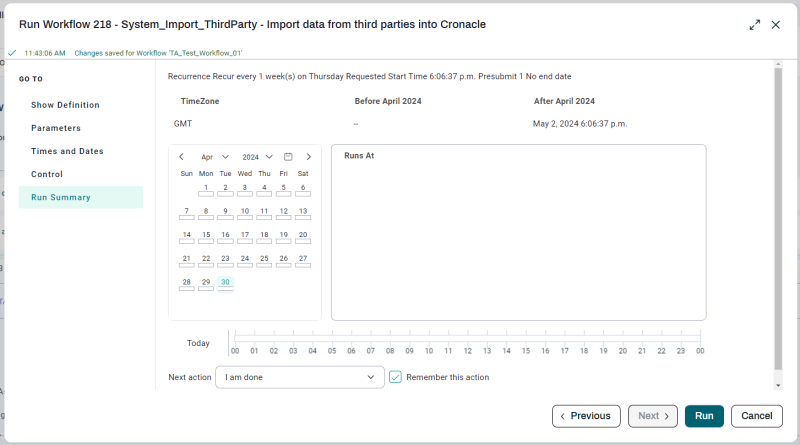Switch to Times and Dates section
Image resolution: width=800 pixels, height=445 pixels.
[x=67, y=151]
